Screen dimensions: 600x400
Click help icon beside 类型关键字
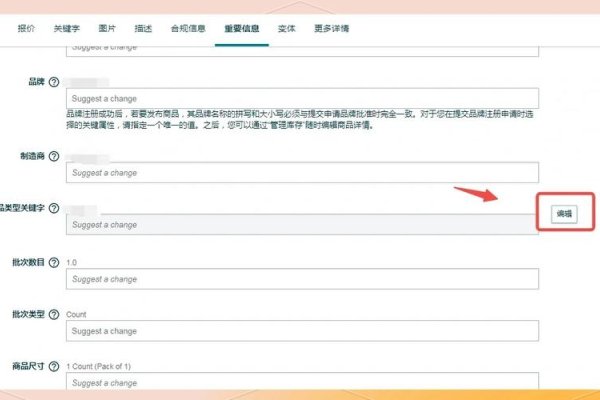pyautogui.click(x=54, y=208)
